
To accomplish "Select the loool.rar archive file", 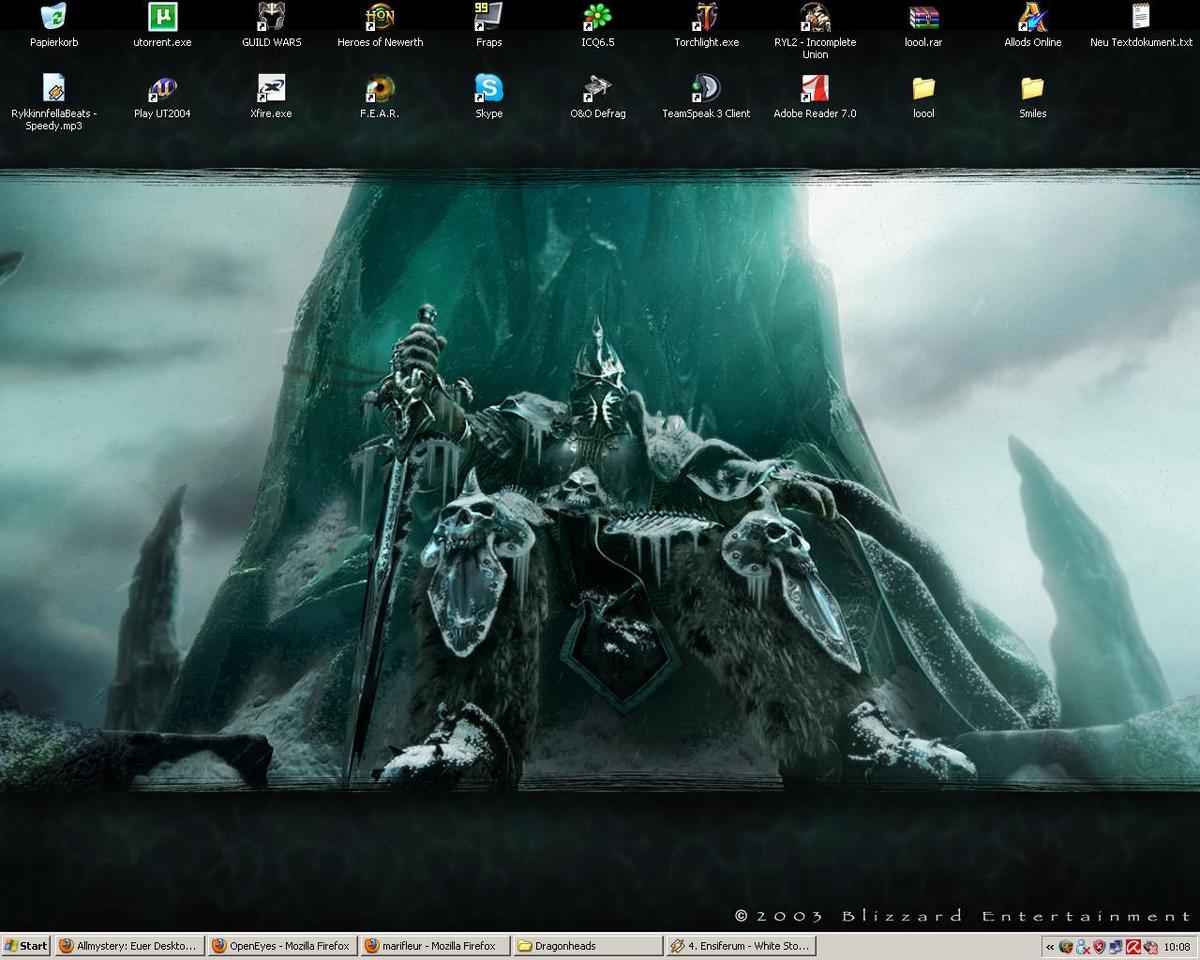I will [923, 18].
